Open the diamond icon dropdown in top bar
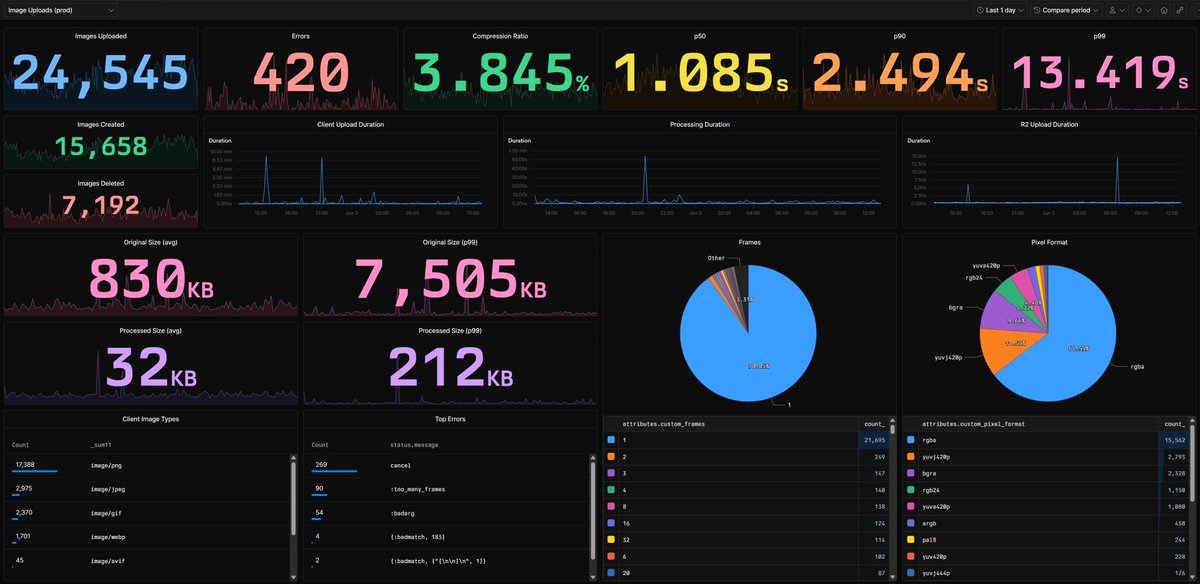This screenshot has height=584, width=1200. [1143, 10]
